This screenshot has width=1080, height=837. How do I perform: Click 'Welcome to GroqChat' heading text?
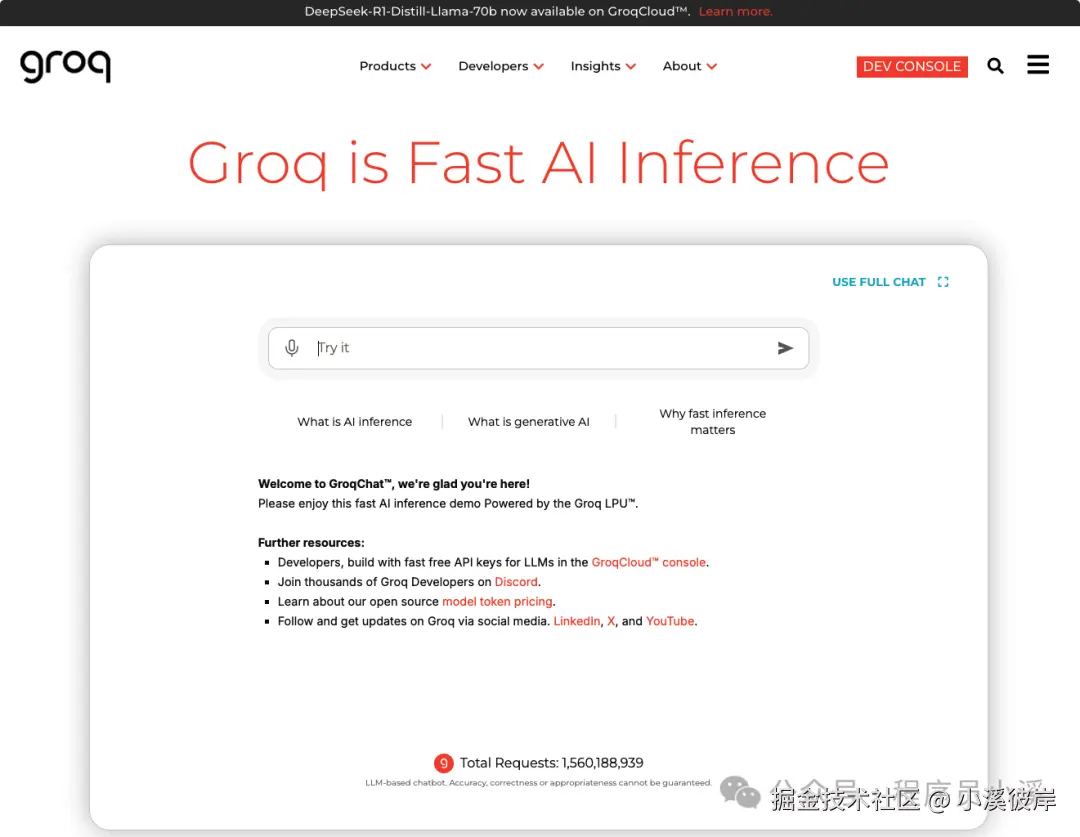pos(394,484)
